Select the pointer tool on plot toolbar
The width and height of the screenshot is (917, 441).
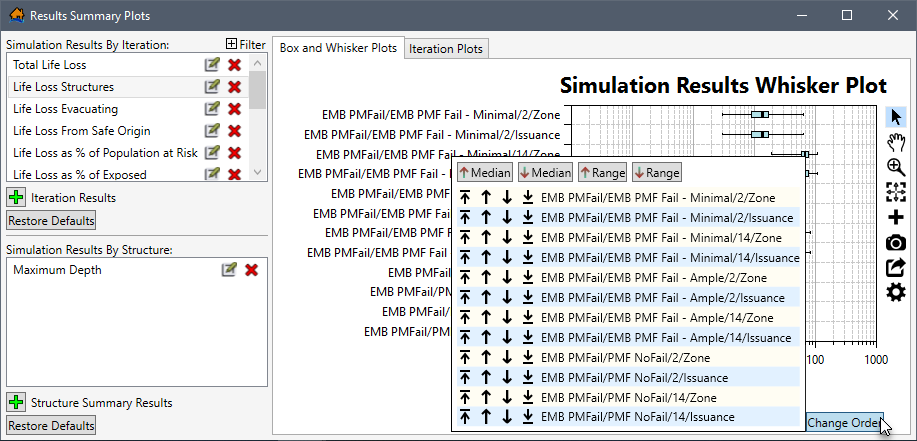pos(895,117)
